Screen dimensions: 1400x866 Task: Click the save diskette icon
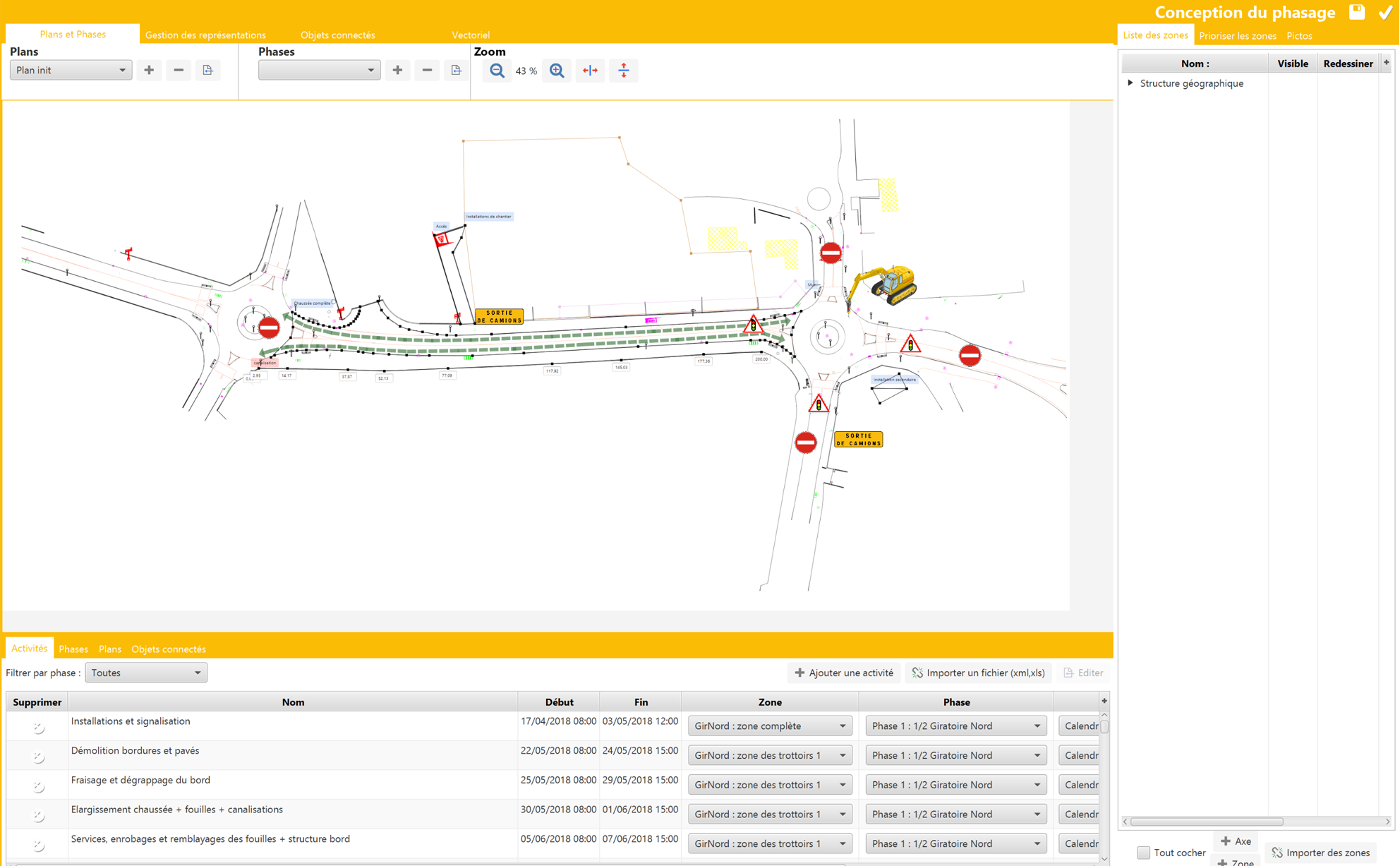pyautogui.click(x=1356, y=12)
